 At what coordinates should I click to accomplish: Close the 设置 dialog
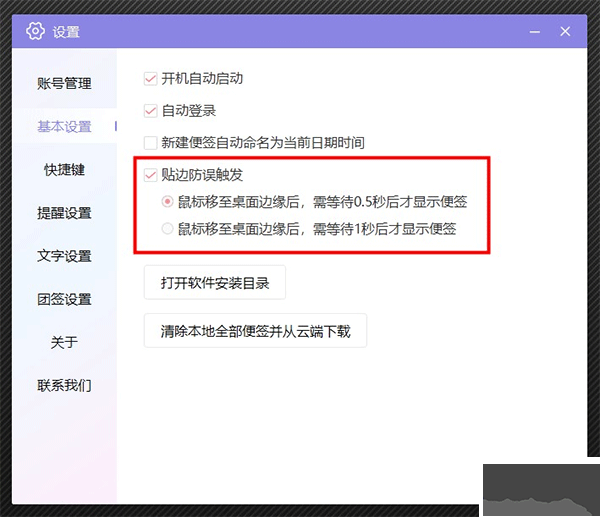point(565,32)
